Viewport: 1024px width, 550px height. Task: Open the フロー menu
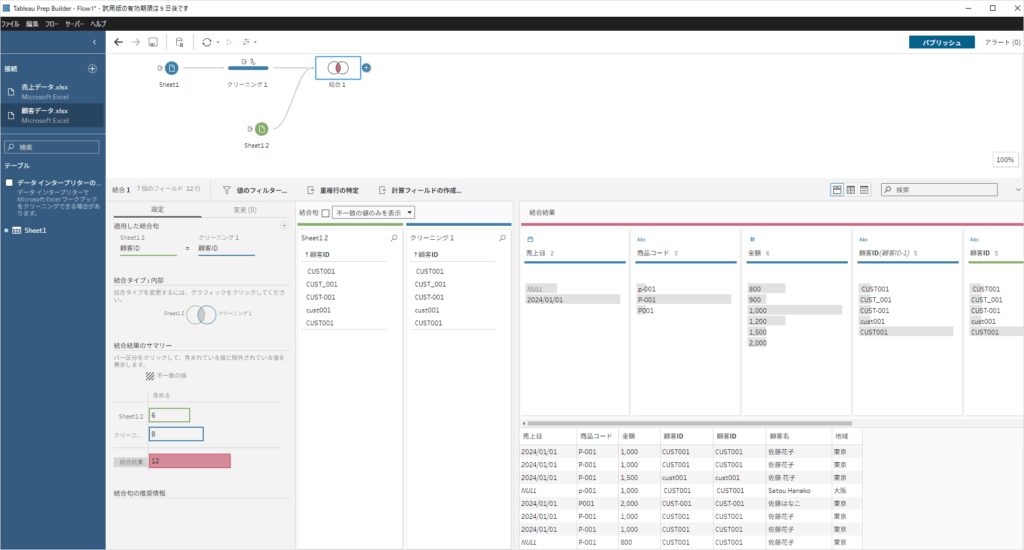coord(51,22)
